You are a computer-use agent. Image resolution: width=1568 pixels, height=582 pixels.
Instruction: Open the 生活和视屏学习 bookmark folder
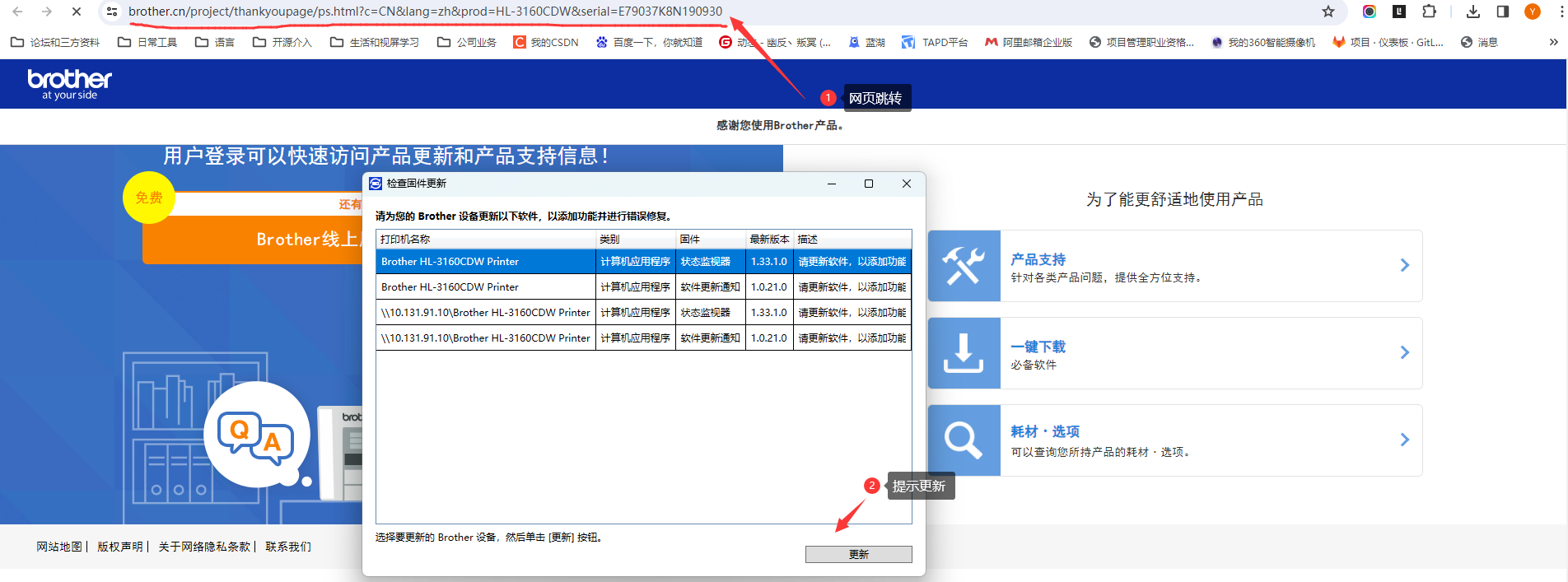[x=375, y=42]
